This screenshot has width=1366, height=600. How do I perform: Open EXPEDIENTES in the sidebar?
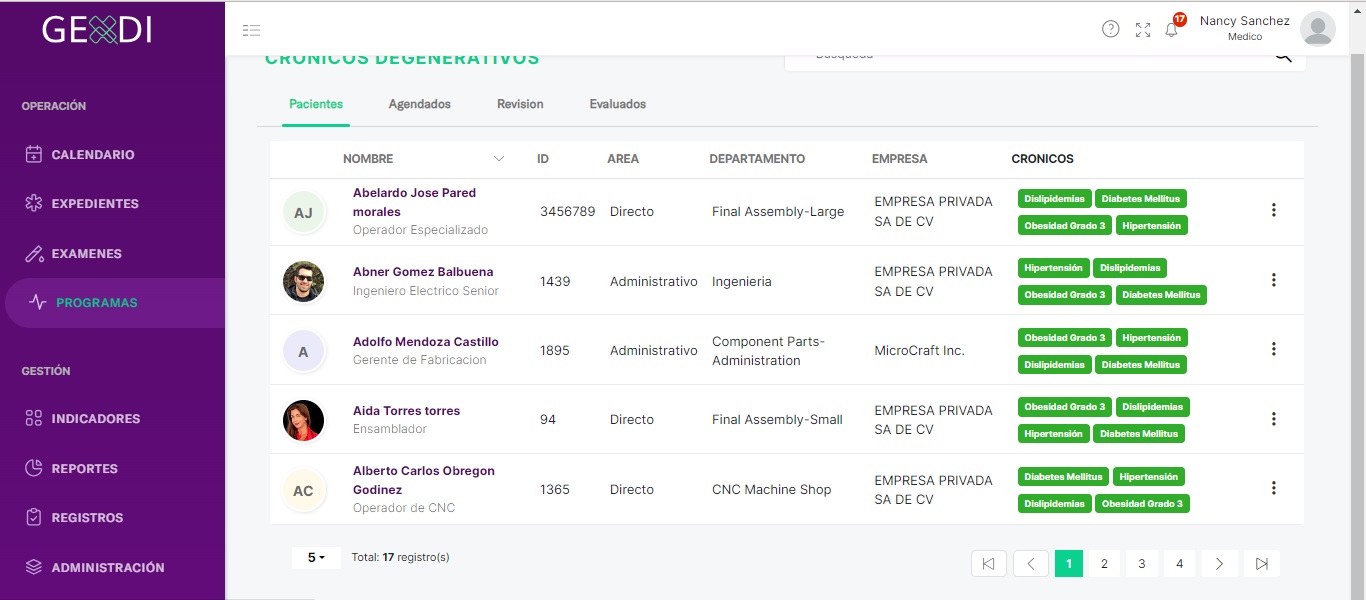pos(95,204)
